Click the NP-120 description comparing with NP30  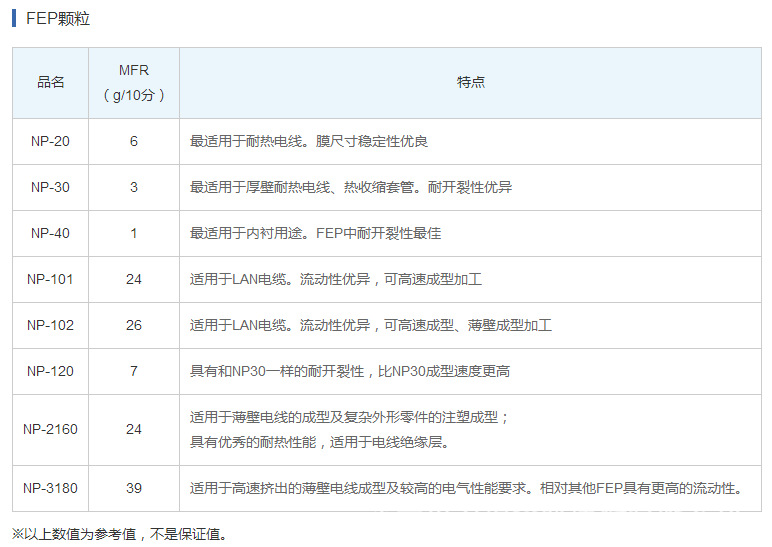tap(350, 371)
